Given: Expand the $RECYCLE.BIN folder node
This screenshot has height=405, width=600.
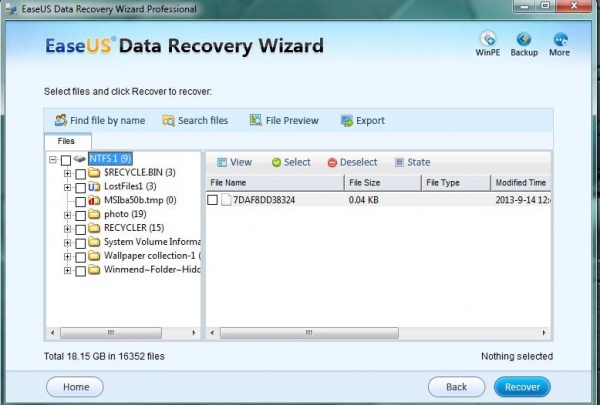Looking at the screenshot, I should [x=67, y=173].
